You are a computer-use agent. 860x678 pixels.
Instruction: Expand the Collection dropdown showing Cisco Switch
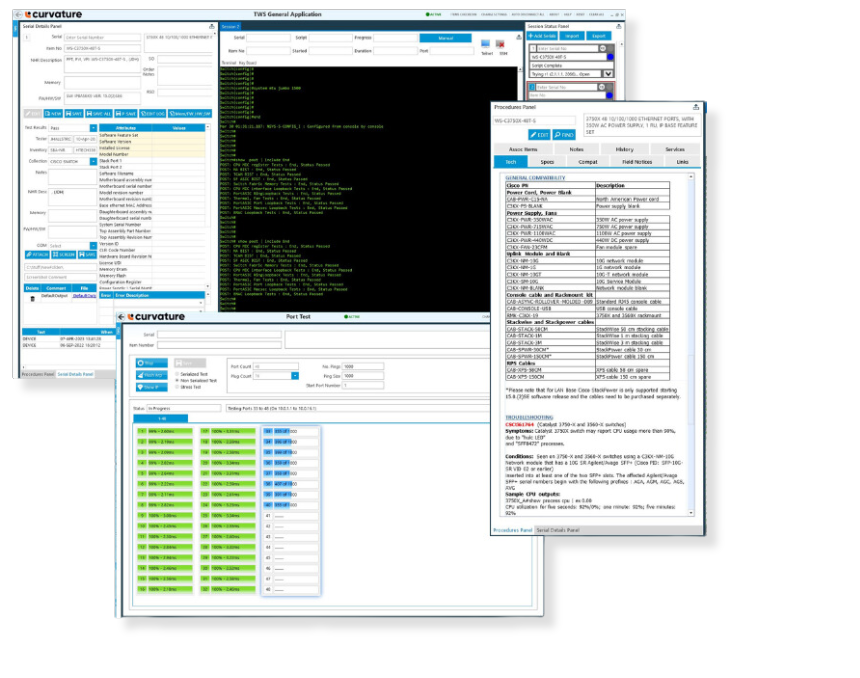93,160
